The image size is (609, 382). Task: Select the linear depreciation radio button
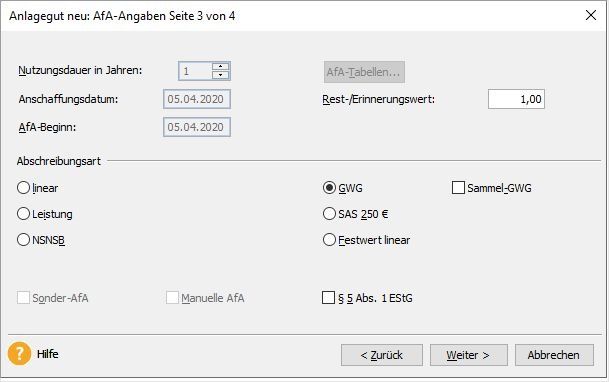tap(23, 188)
